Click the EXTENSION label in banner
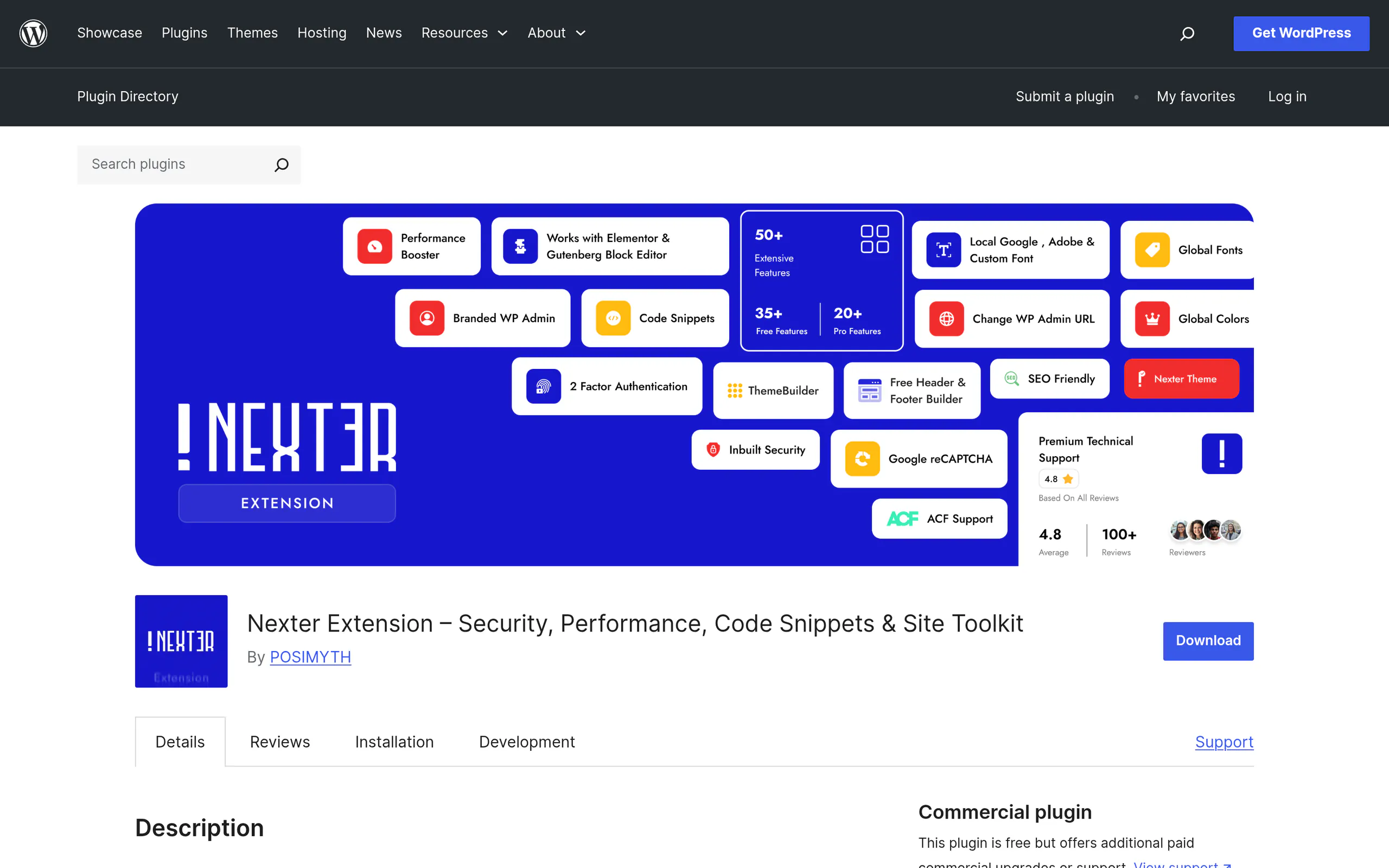Screen dimensions: 1389x868 click(287, 503)
